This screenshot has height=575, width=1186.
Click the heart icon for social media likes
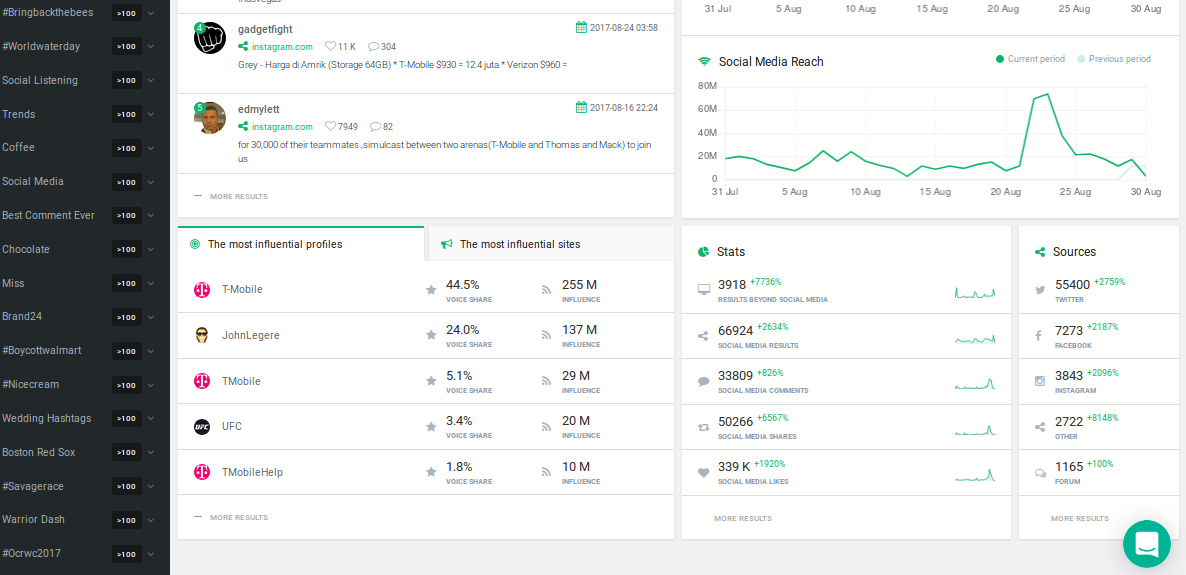(703, 473)
